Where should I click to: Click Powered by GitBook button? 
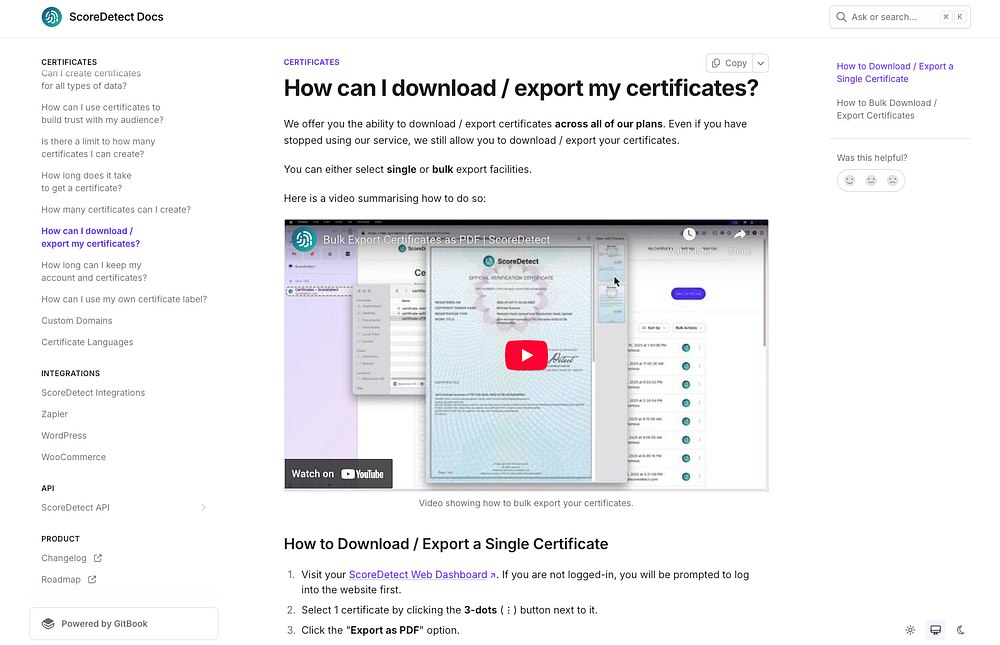click(x=124, y=623)
